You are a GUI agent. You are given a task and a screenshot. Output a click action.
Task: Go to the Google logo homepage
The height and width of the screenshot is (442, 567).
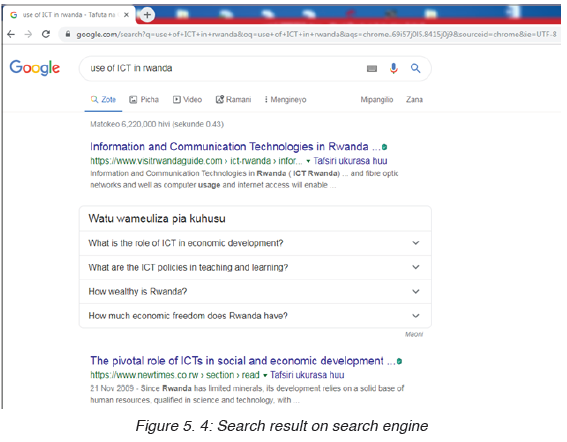point(35,68)
